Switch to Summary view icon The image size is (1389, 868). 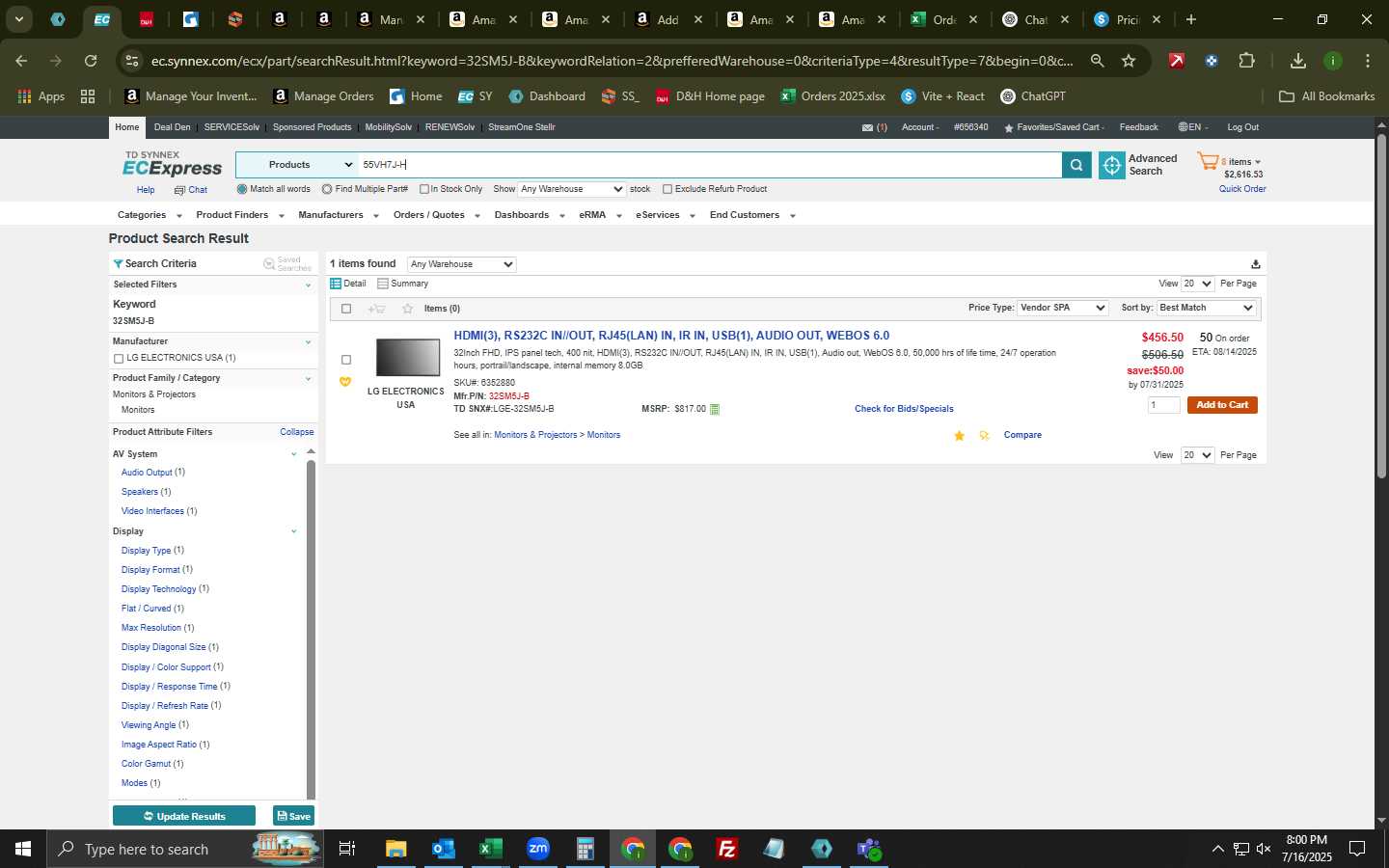click(383, 284)
